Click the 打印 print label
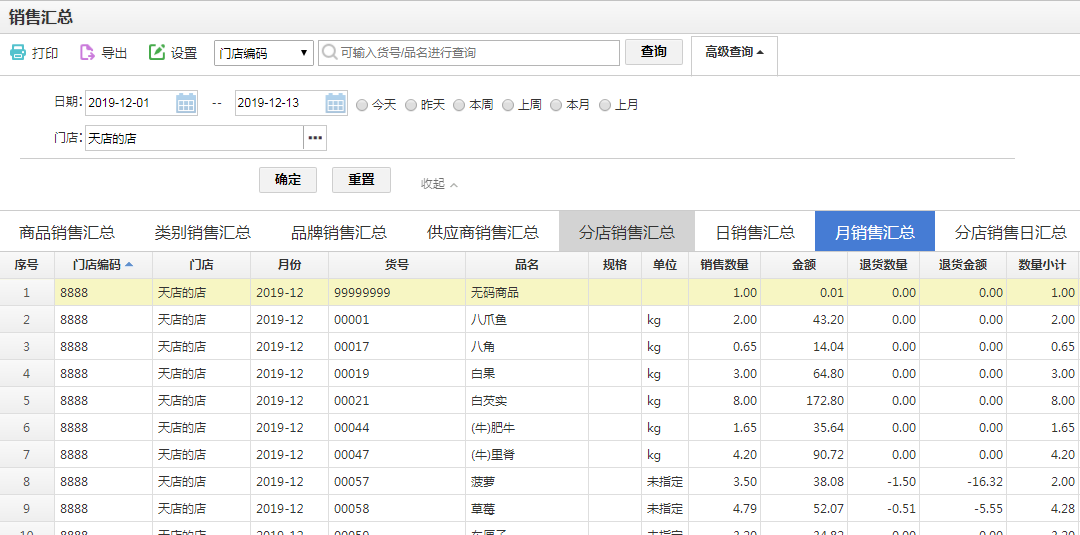 click(x=45, y=53)
